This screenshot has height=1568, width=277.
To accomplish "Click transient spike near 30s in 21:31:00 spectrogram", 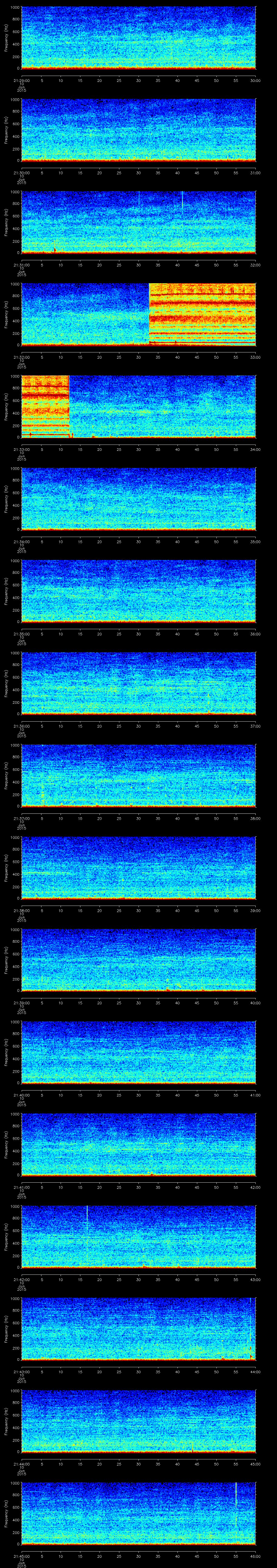I will pyautogui.click(x=139, y=200).
